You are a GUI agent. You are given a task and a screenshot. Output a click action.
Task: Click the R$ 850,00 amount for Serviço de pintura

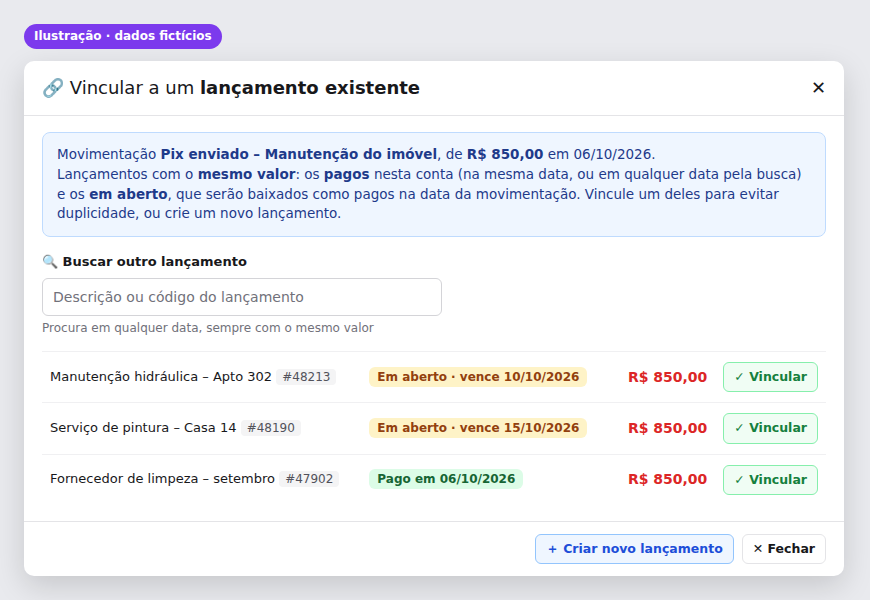[x=667, y=428]
